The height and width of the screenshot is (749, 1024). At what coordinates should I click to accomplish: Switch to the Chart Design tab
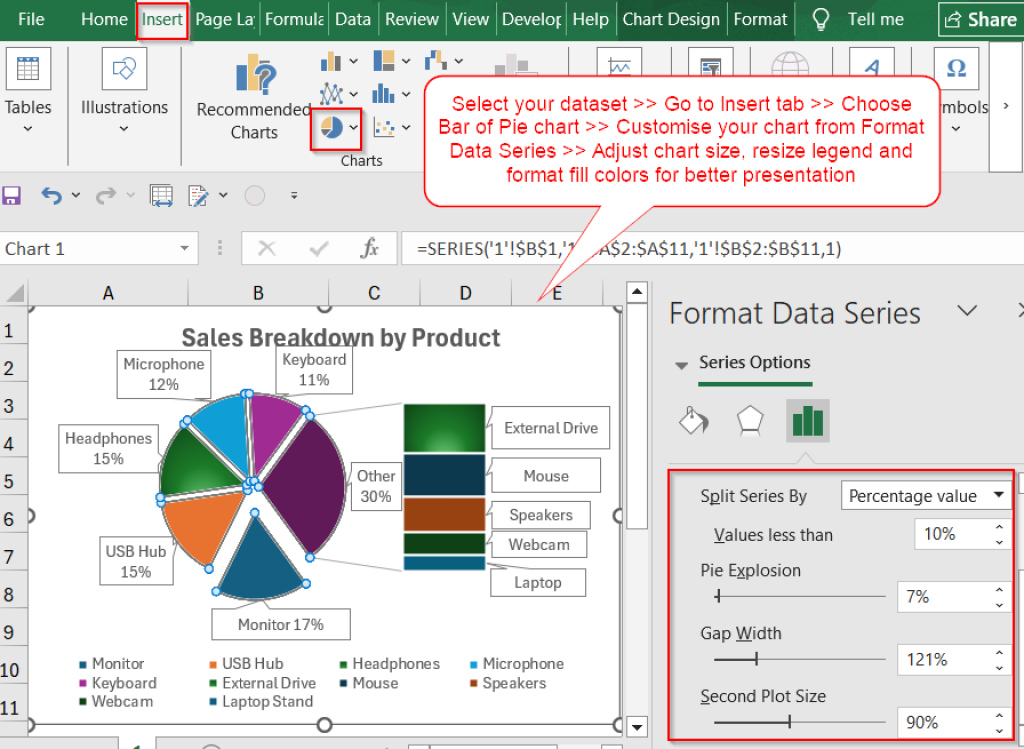coord(671,19)
